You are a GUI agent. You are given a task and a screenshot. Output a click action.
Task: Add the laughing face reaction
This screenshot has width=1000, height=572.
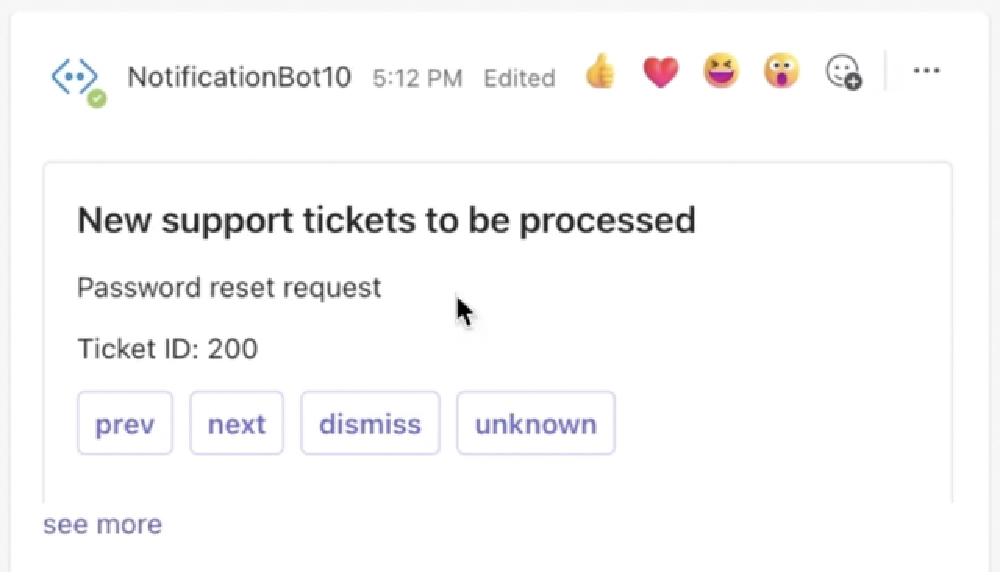click(720, 72)
